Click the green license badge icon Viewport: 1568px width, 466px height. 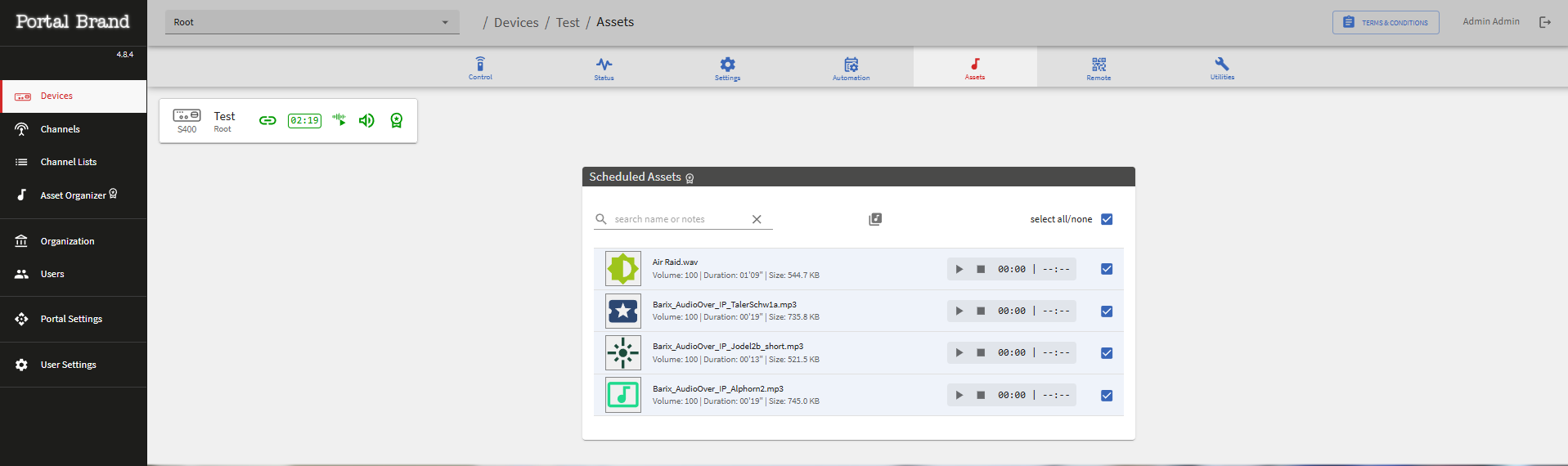tap(397, 120)
